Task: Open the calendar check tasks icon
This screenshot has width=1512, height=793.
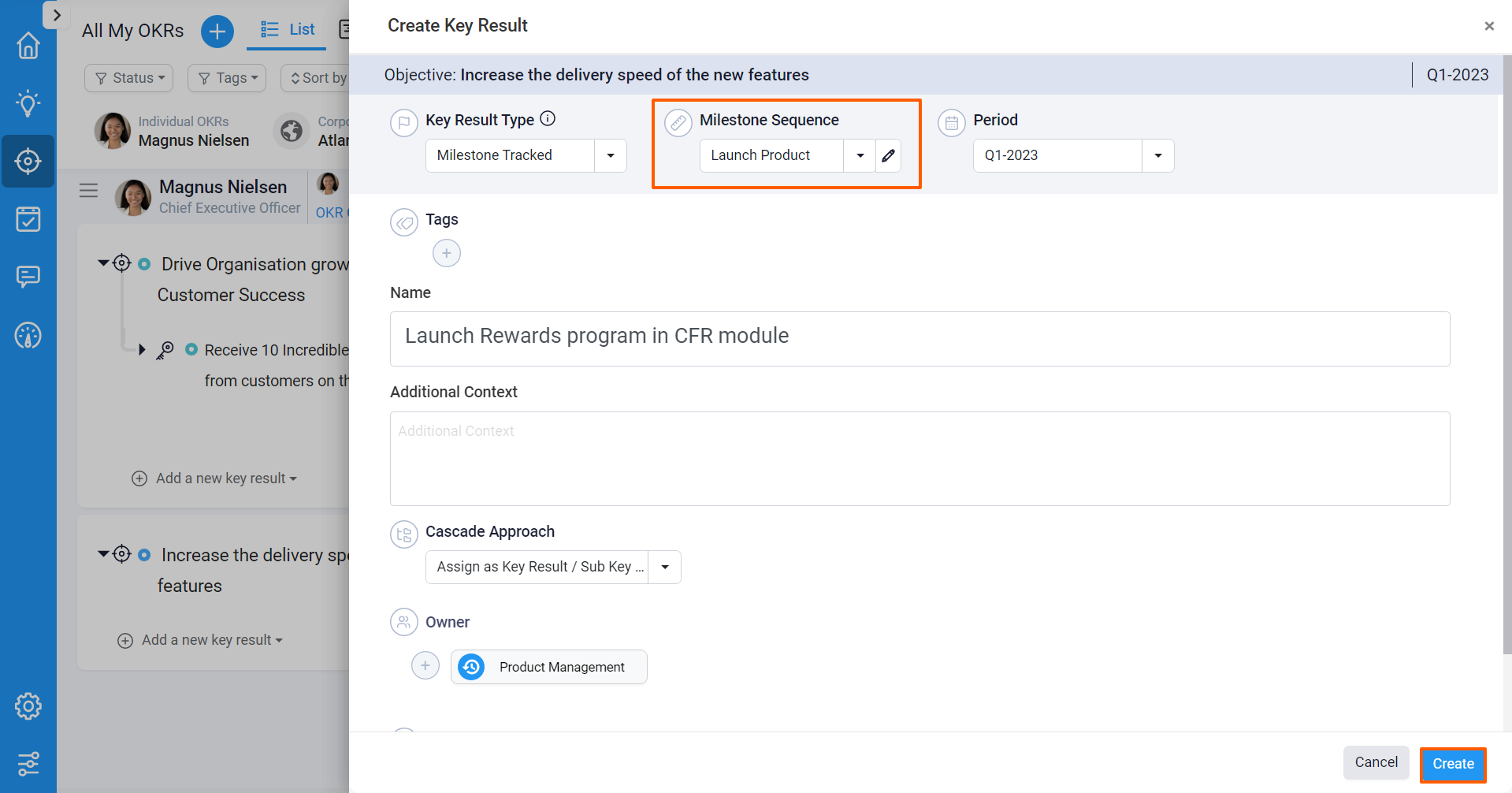Action: 28,219
